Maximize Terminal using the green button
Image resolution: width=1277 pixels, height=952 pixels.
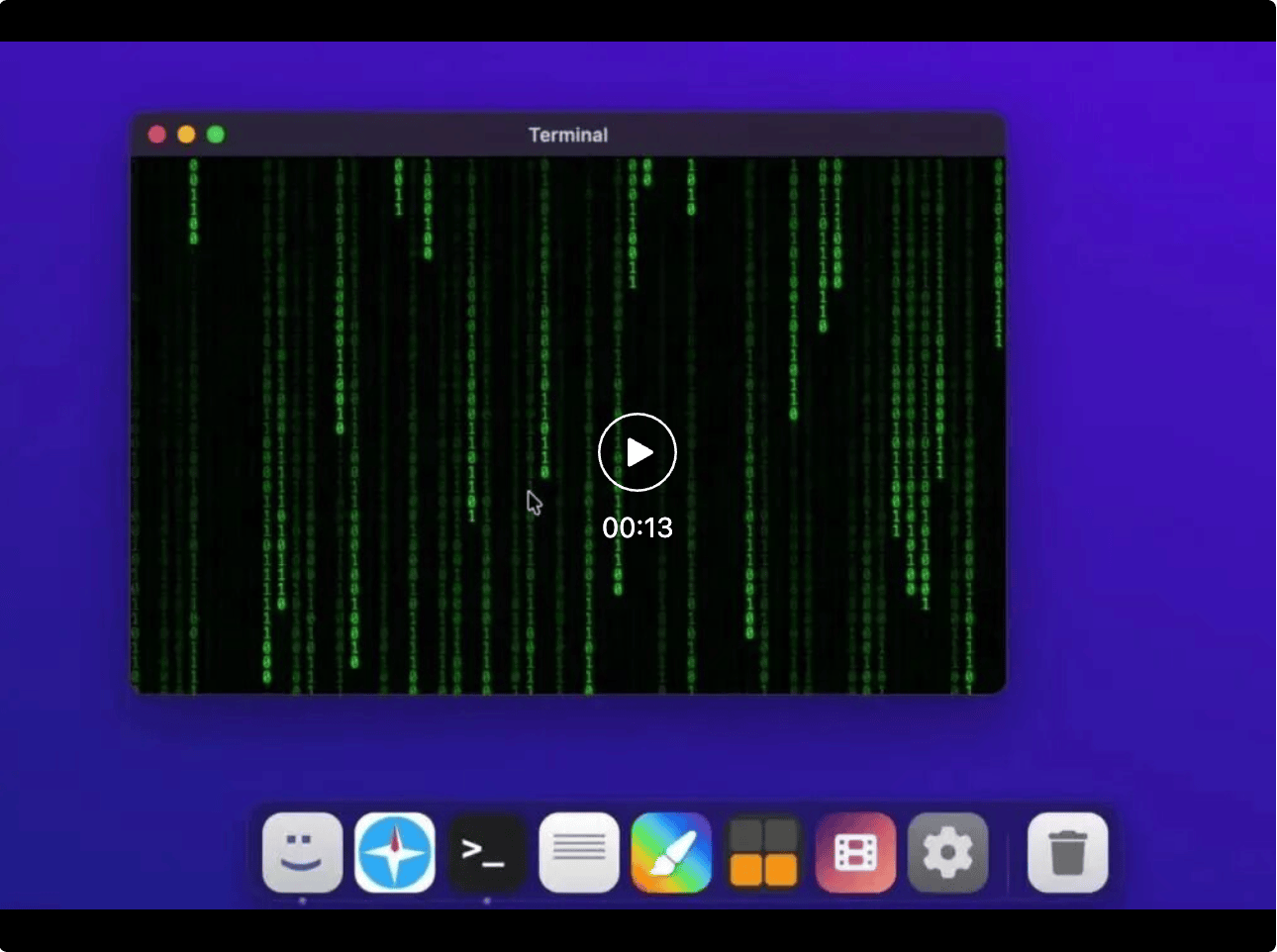point(216,135)
